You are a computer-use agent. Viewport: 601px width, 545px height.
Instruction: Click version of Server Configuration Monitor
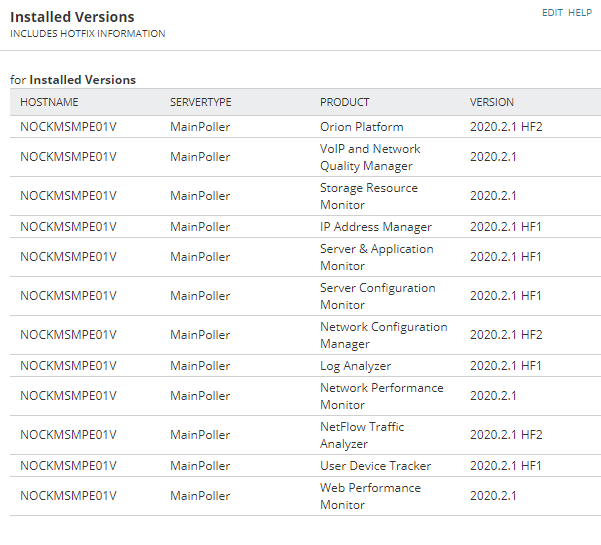(x=506, y=296)
